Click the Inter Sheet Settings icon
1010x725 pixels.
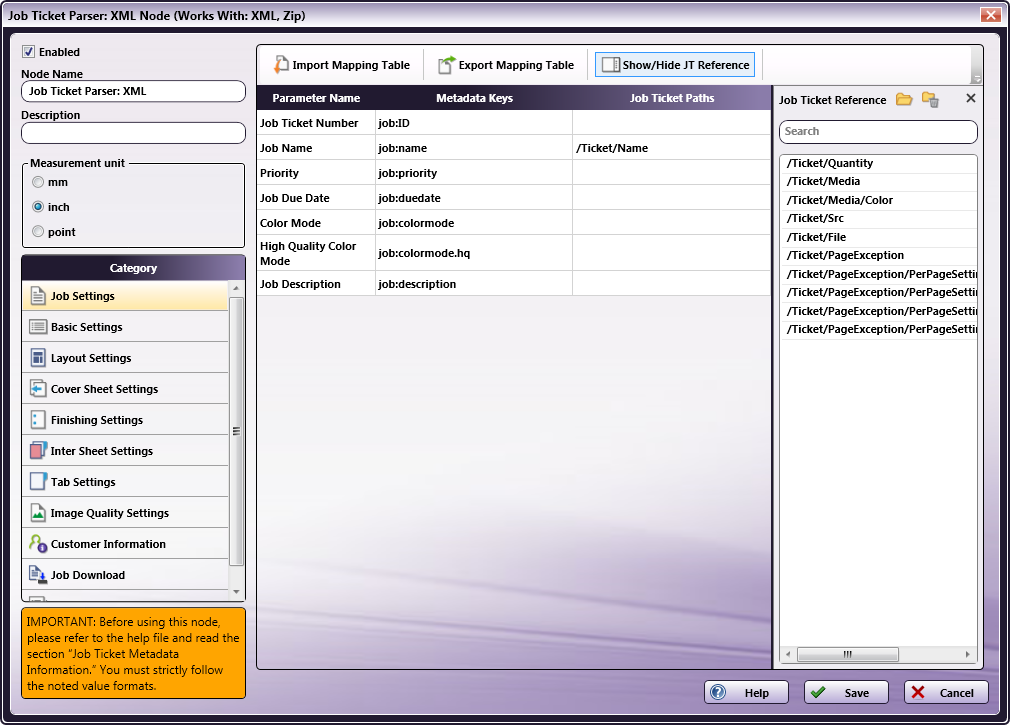coord(38,450)
